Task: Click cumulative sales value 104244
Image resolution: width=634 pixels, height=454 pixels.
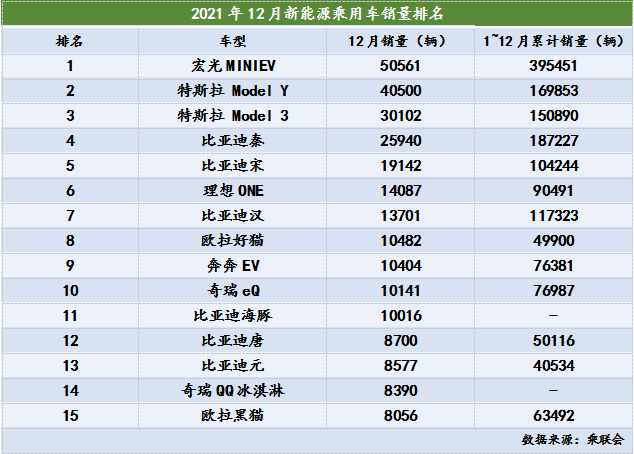Action: [x=554, y=166]
